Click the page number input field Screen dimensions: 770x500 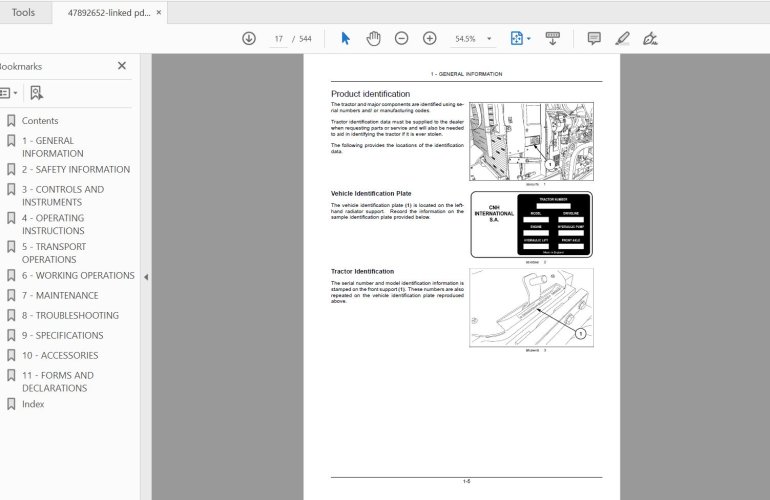(x=278, y=39)
